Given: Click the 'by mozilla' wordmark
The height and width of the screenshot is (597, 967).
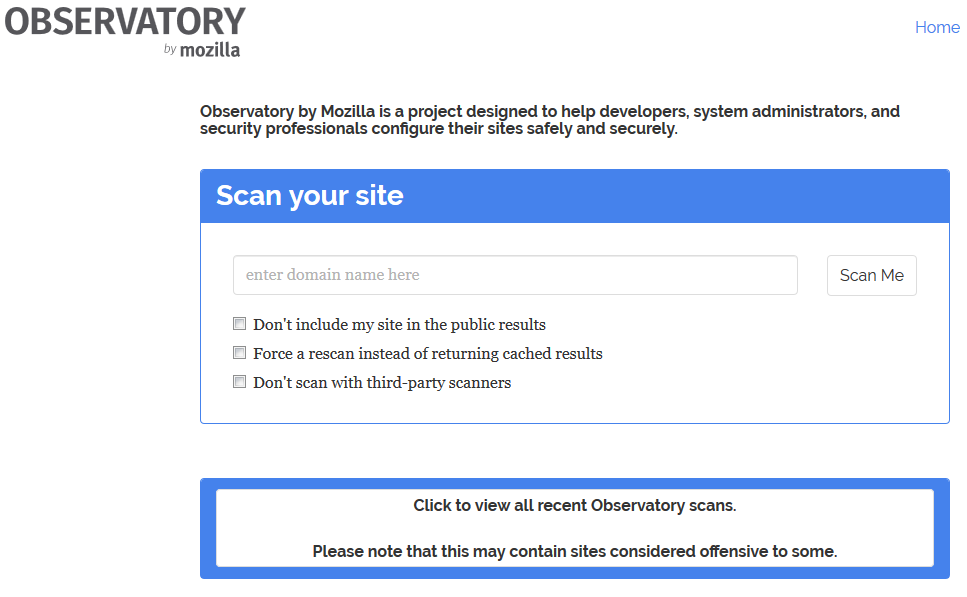Looking at the screenshot, I should [x=202, y=49].
